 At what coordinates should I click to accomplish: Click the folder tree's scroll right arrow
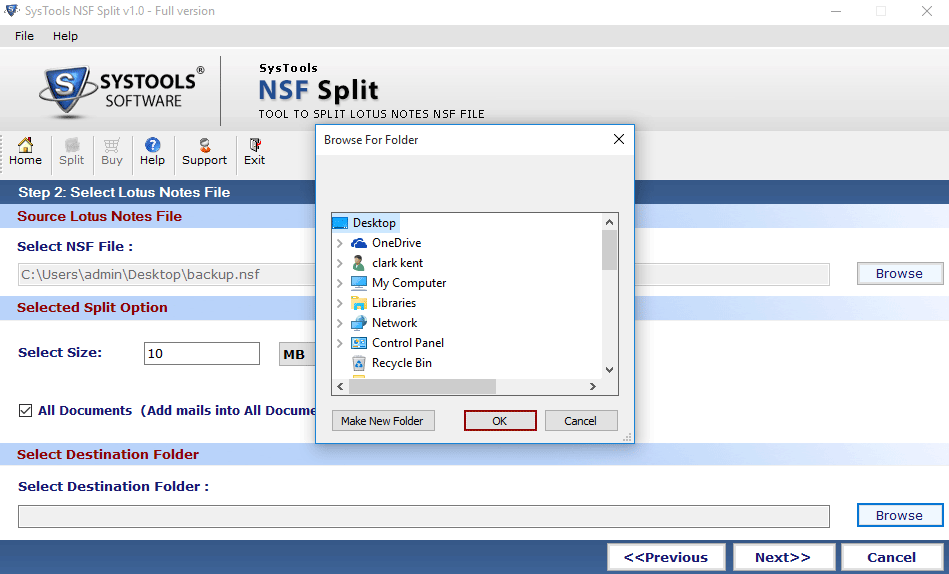(x=593, y=386)
